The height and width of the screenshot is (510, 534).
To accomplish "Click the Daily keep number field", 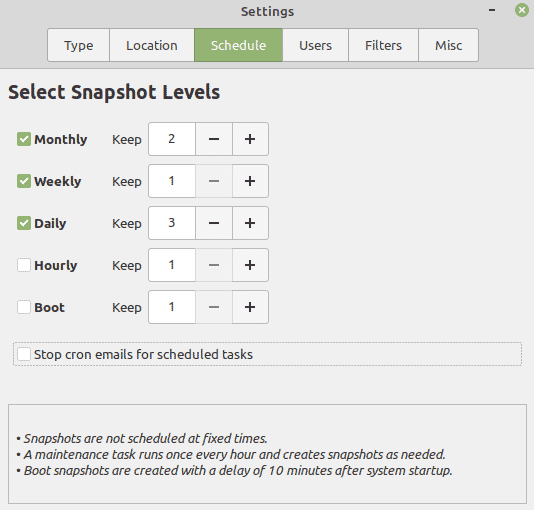I will 172,223.
